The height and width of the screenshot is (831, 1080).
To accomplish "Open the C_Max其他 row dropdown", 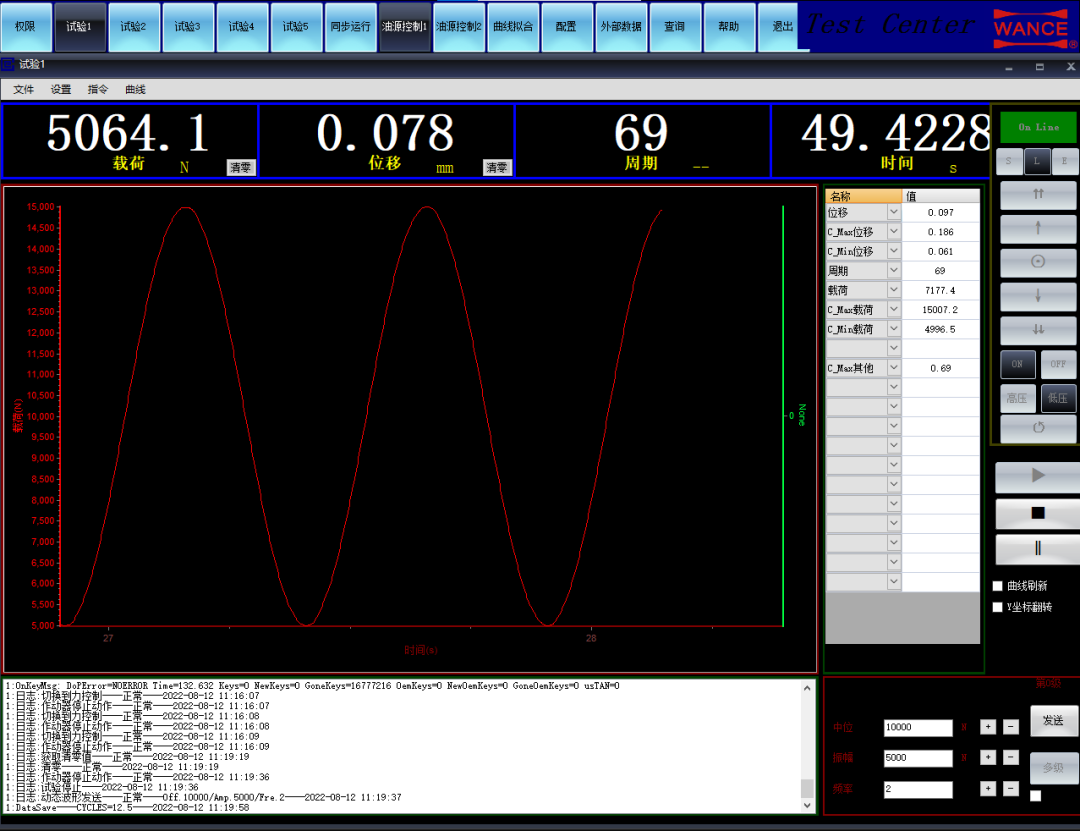I will tap(893, 368).
